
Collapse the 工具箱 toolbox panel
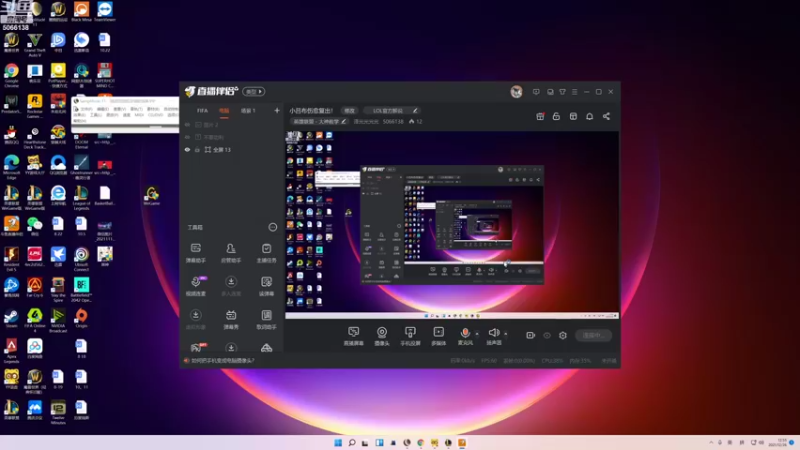pyautogui.click(x=273, y=227)
